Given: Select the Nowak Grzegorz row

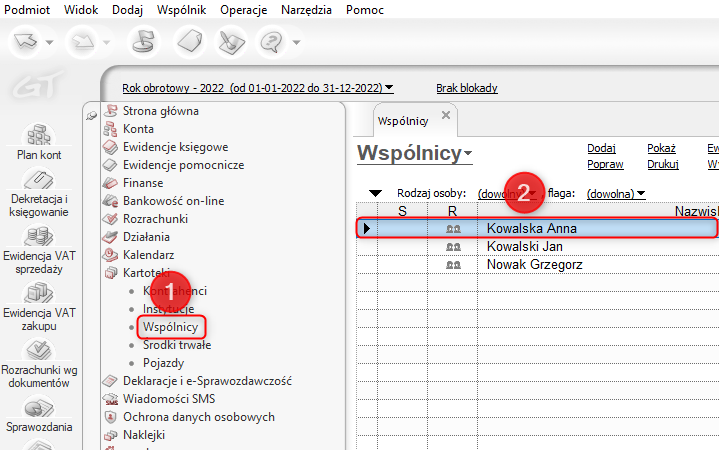Looking at the screenshot, I should [x=537, y=264].
